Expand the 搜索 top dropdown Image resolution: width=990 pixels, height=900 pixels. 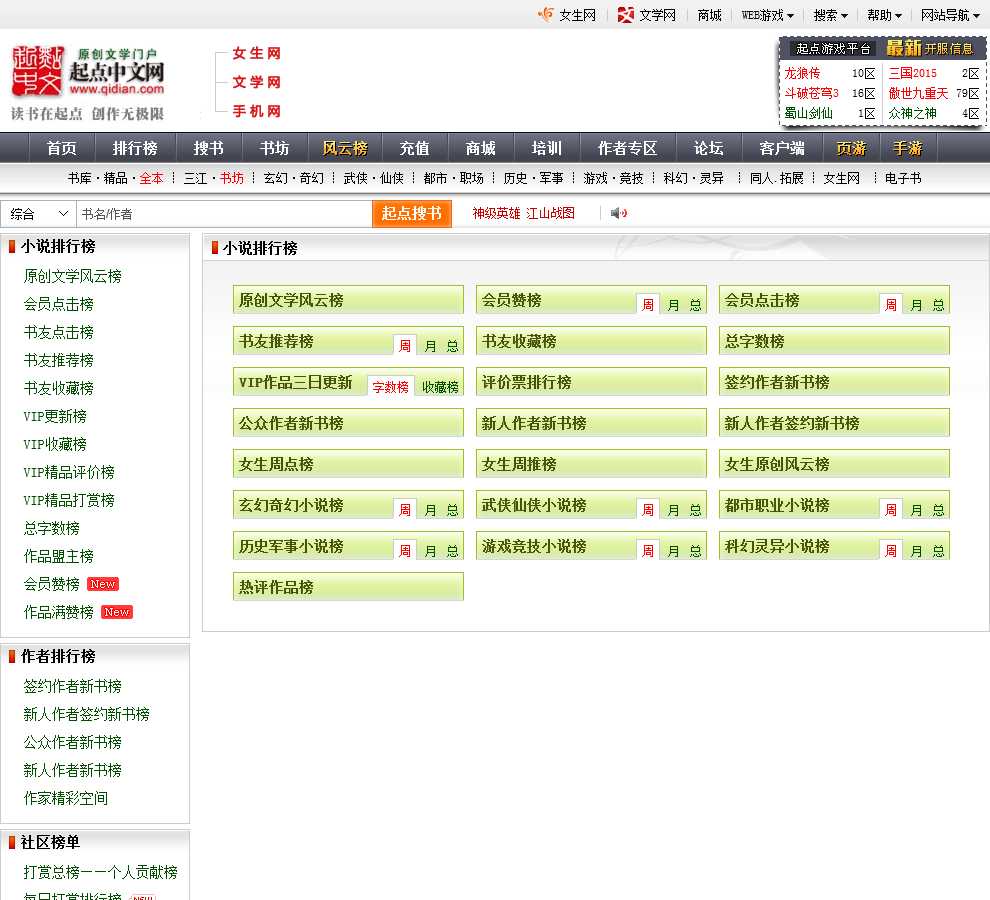point(830,15)
